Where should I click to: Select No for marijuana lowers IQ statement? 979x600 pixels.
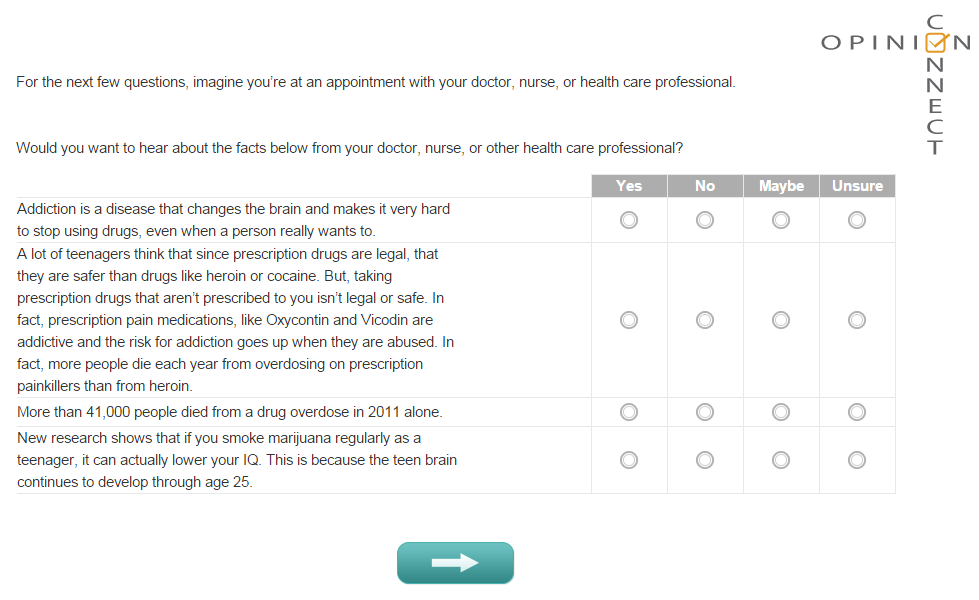(x=705, y=460)
